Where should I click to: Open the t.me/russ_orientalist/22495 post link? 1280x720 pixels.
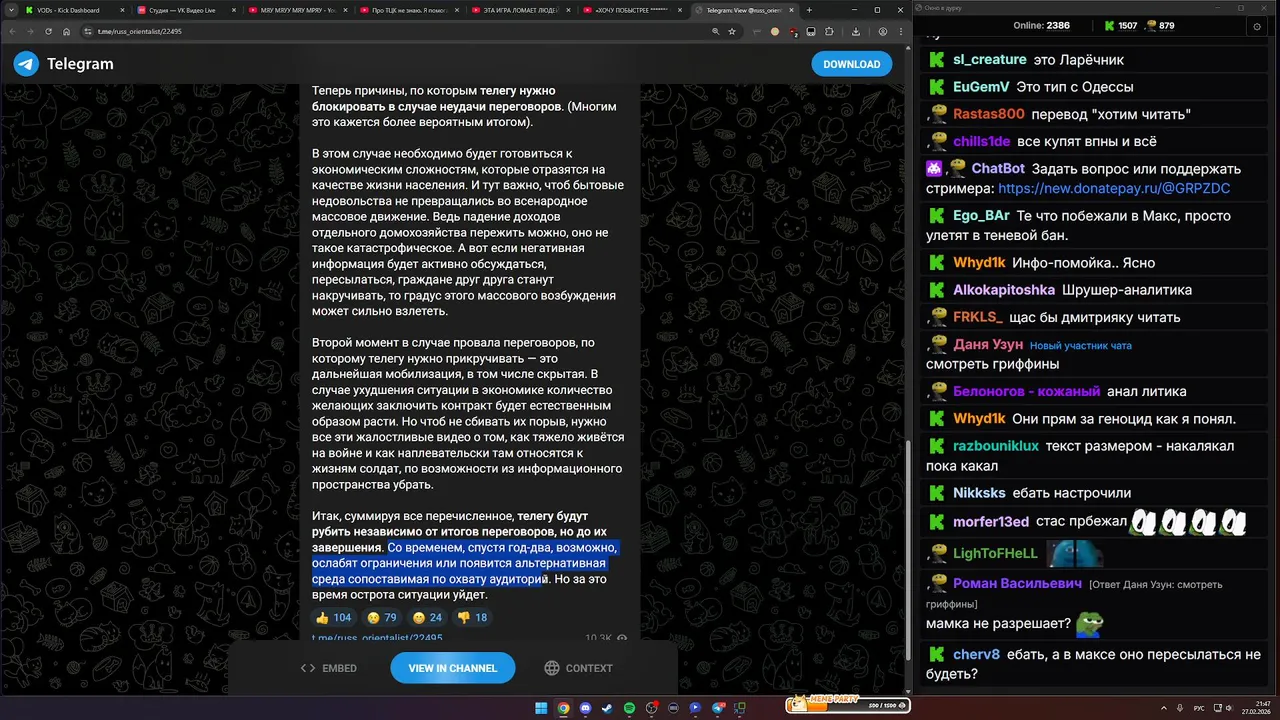pyautogui.click(x=377, y=637)
